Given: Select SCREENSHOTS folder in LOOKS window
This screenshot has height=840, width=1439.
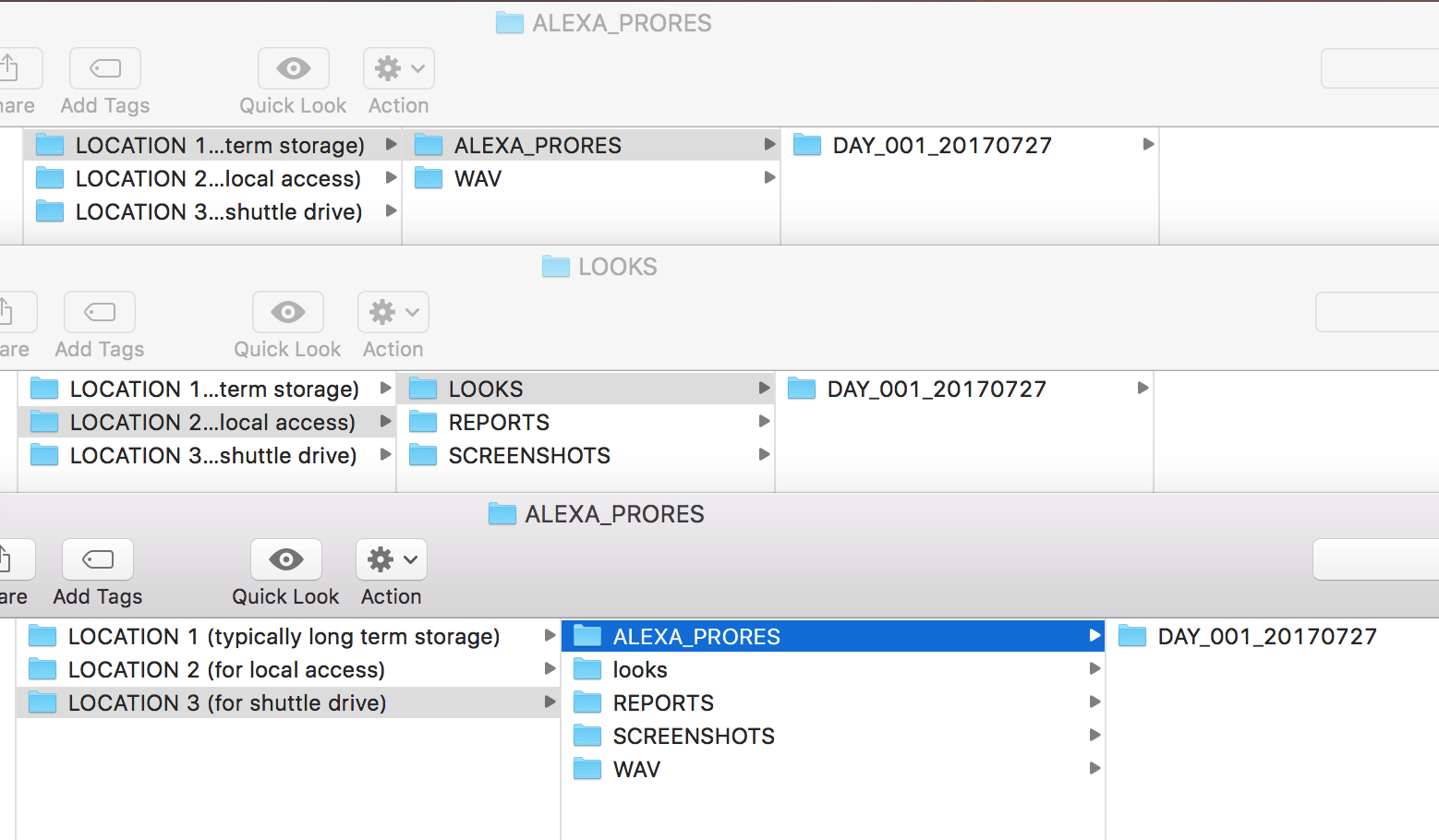Looking at the screenshot, I should (528, 456).
